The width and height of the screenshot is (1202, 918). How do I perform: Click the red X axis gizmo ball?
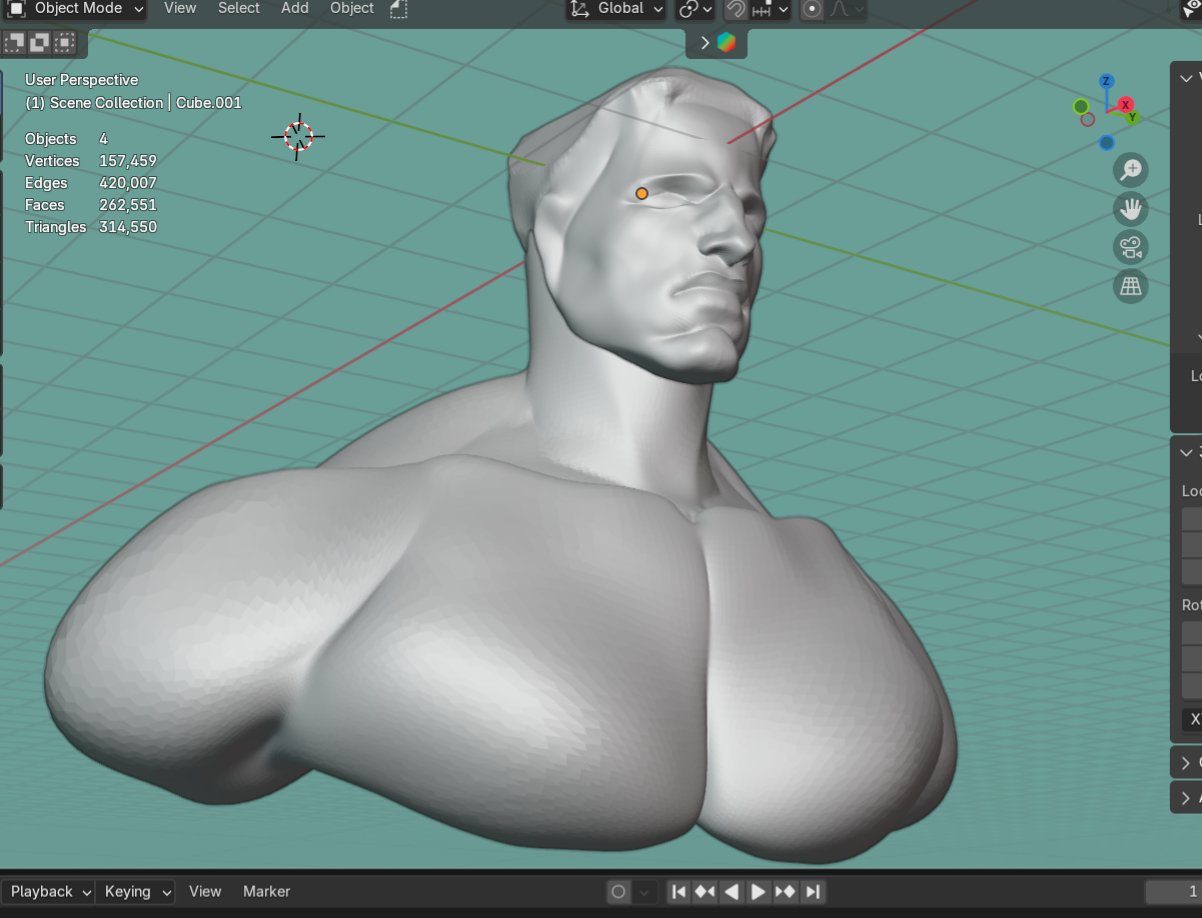pos(1126,105)
